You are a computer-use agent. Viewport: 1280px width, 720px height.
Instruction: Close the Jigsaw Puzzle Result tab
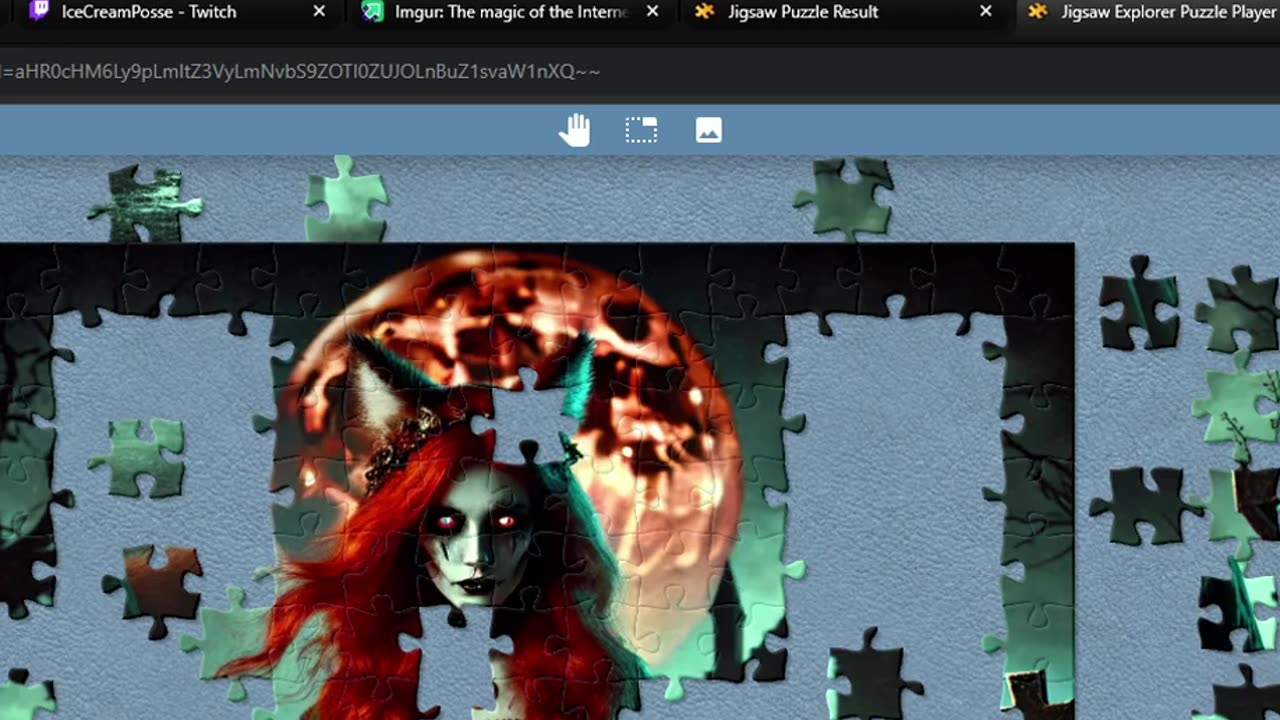coord(986,11)
